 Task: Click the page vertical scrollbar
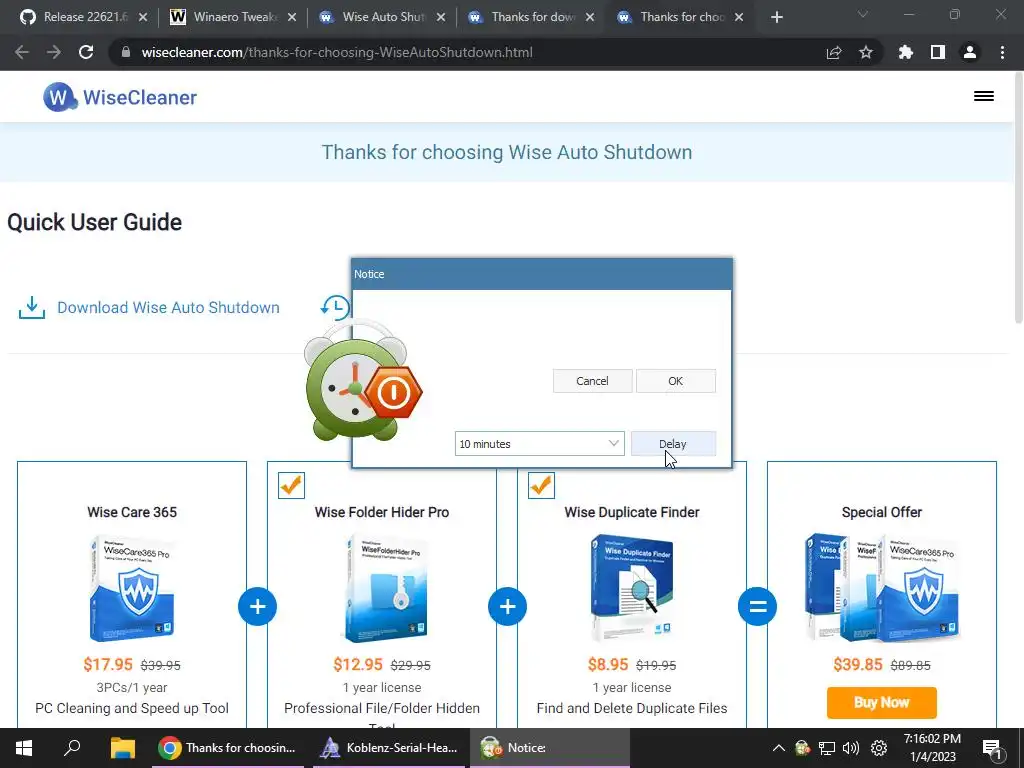pyautogui.click(x=1018, y=196)
